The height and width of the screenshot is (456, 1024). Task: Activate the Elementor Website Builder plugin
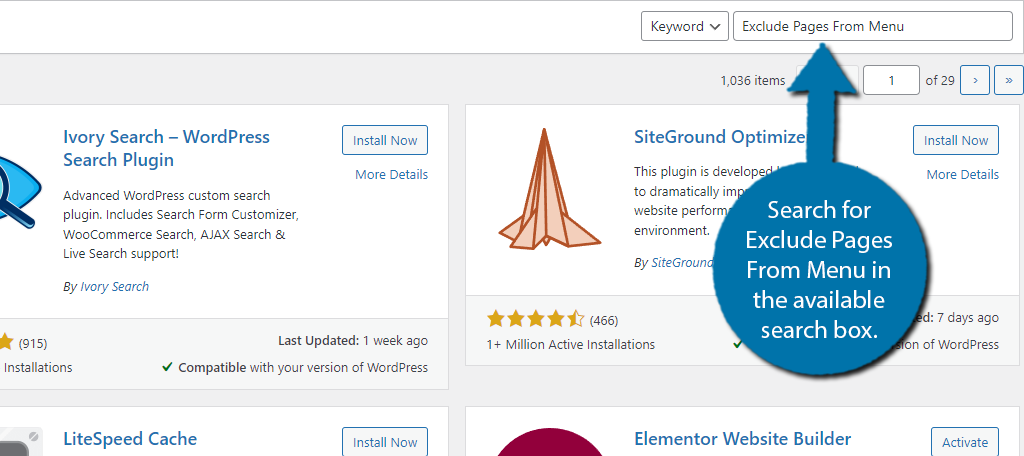965,442
